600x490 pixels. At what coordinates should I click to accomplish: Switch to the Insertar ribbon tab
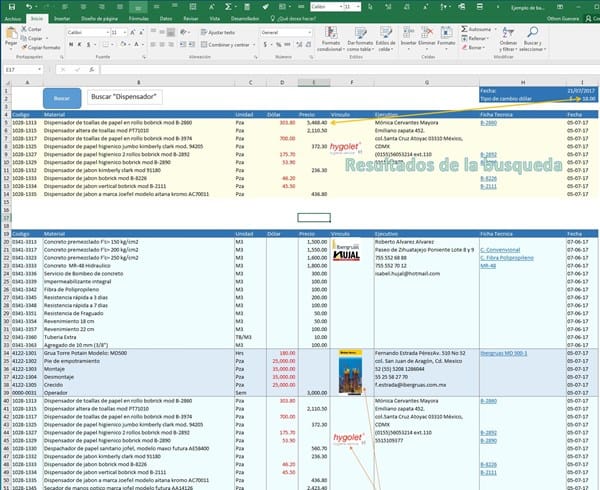pos(62,18)
